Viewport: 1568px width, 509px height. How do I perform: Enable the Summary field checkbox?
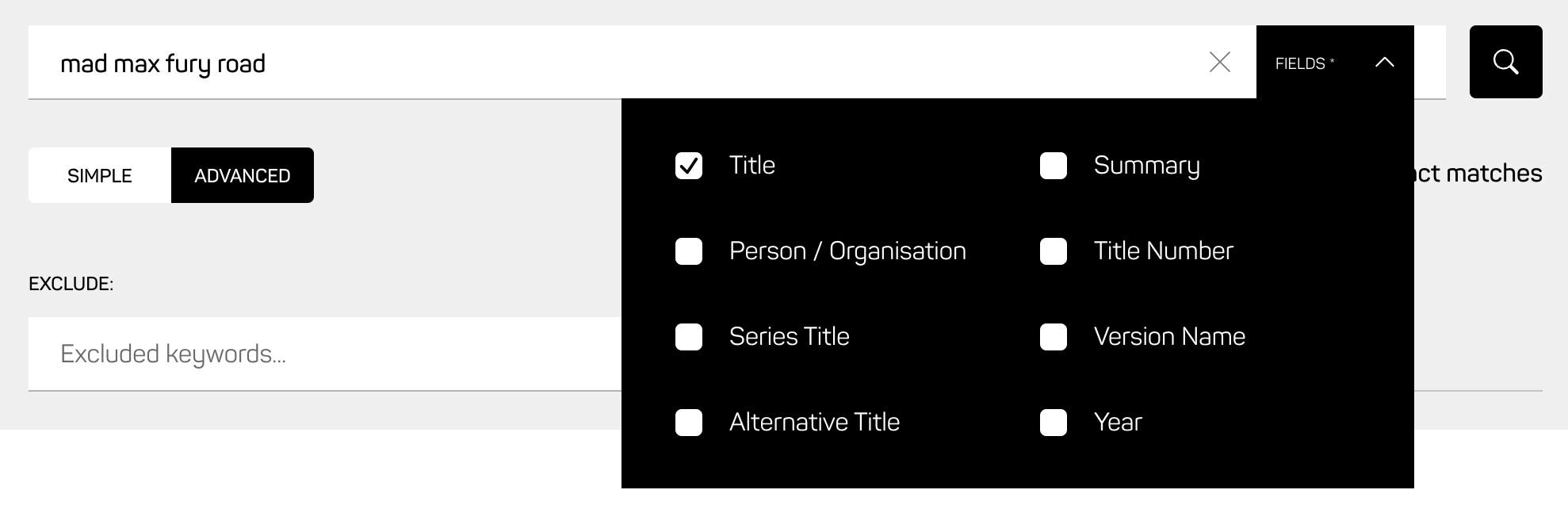click(x=1054, y=166)
